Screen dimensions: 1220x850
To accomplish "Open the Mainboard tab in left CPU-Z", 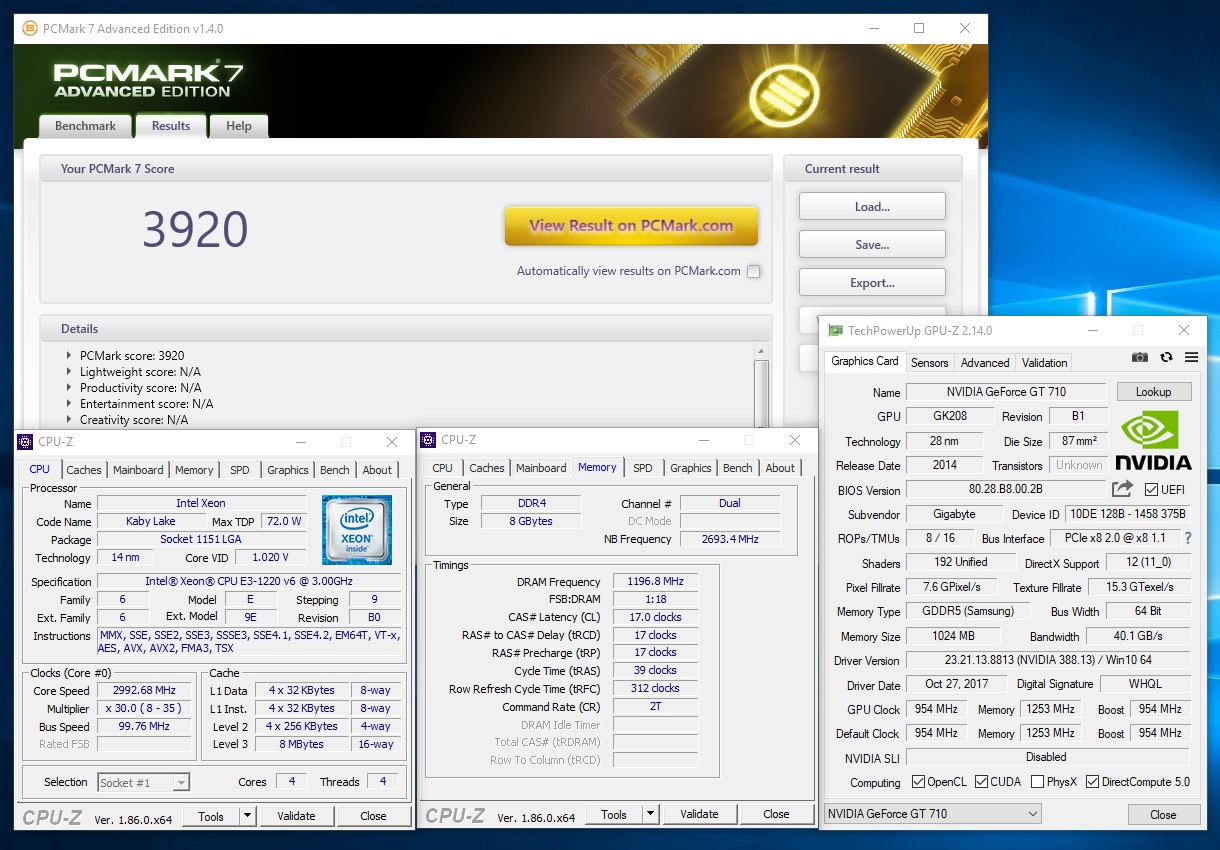I will 138,470.
